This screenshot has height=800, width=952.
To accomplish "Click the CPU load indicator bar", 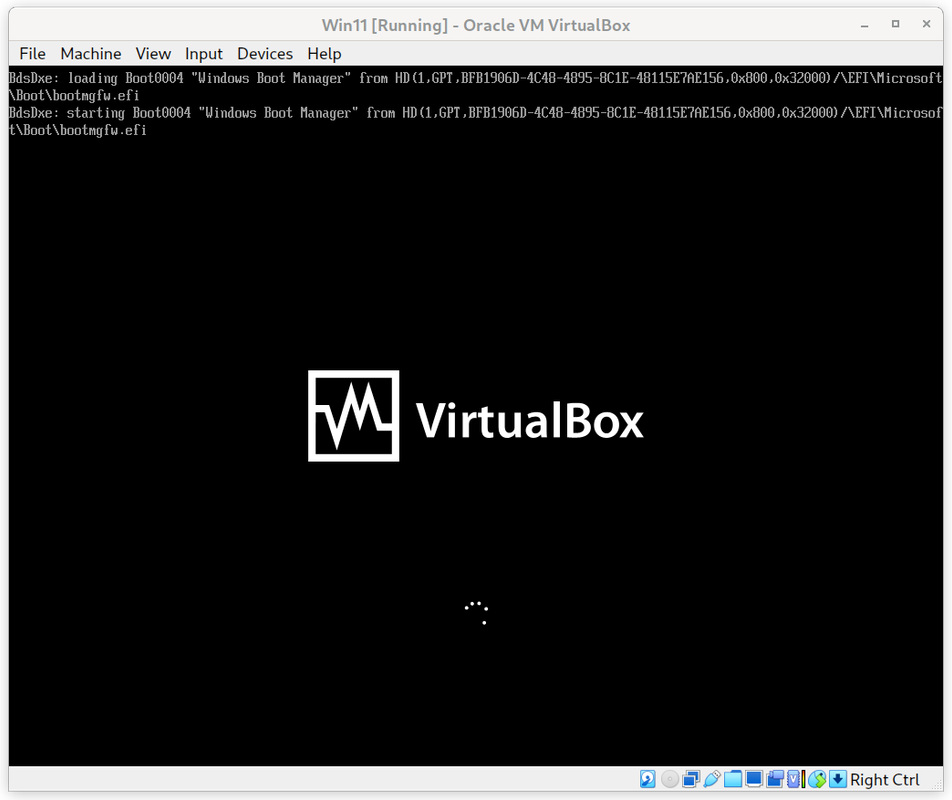I will click(x=803, y=779).
